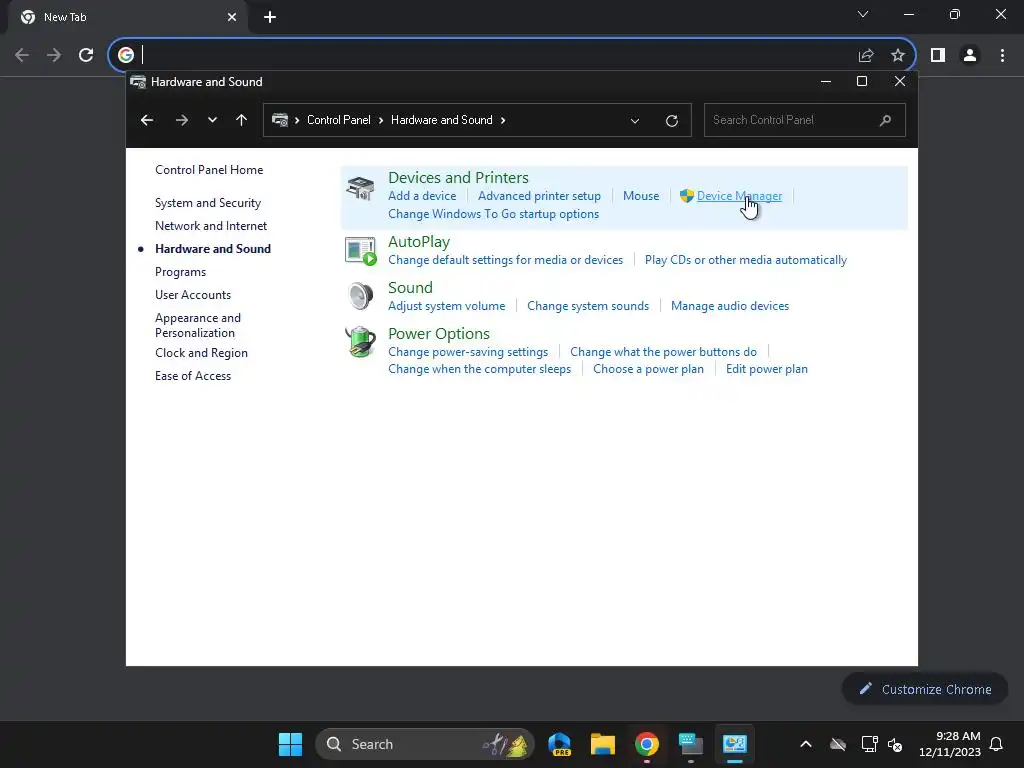Viewport: 1024px width, 768px height.
Task: Open Device Manager link
Action: 739,196
